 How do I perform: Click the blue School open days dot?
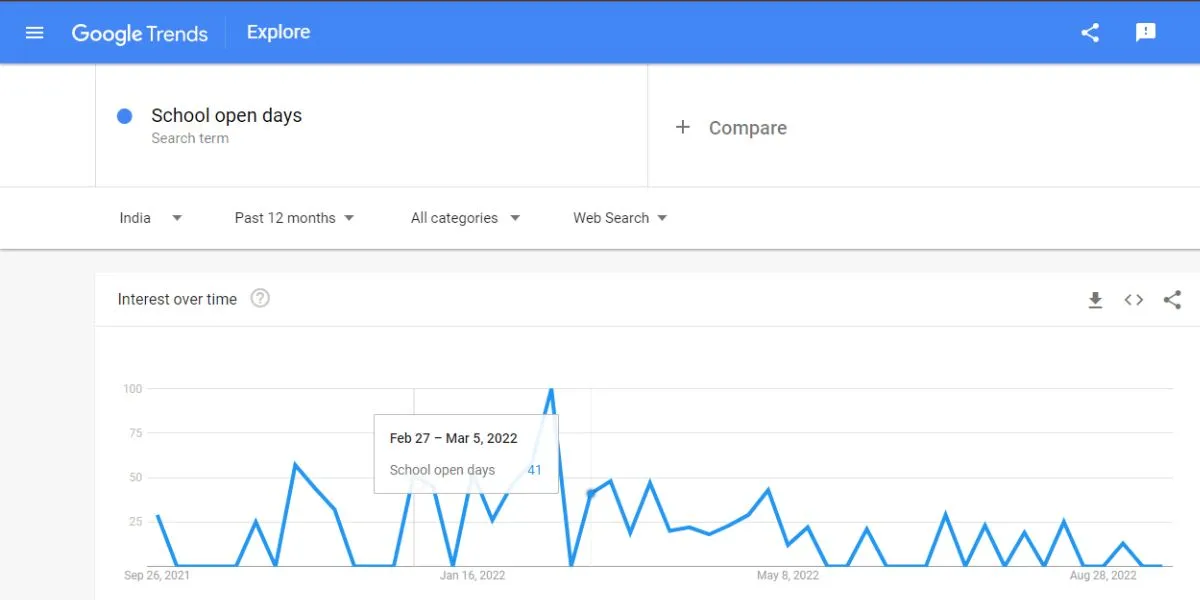pos(125,116)
